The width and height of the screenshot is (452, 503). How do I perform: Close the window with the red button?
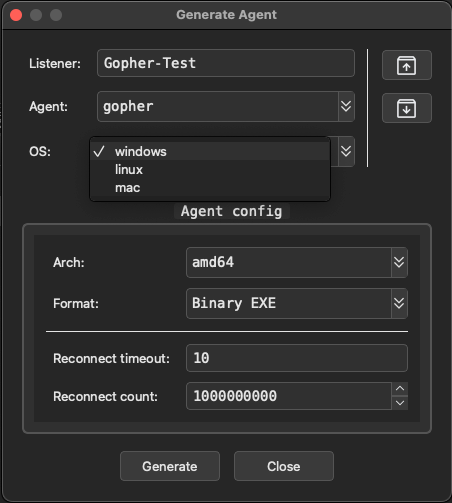[16, 15]
